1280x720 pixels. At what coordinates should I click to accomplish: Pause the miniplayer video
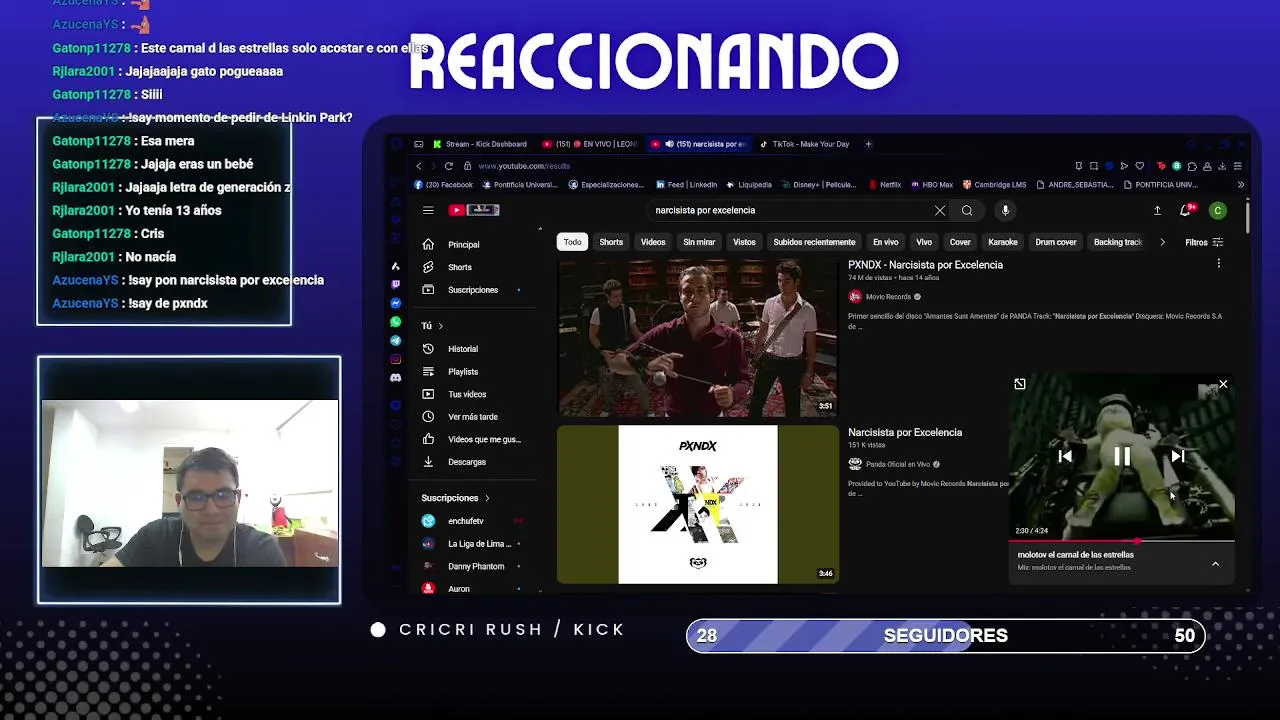tap(1122, 456)
